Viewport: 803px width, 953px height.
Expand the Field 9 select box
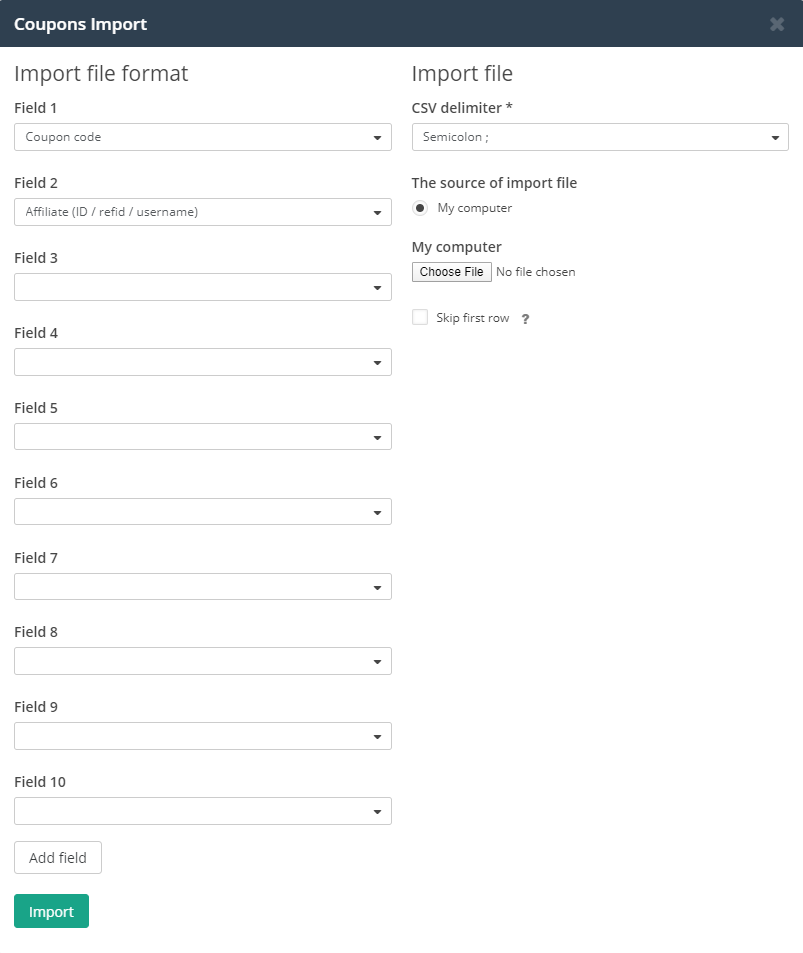coord(203,737)
